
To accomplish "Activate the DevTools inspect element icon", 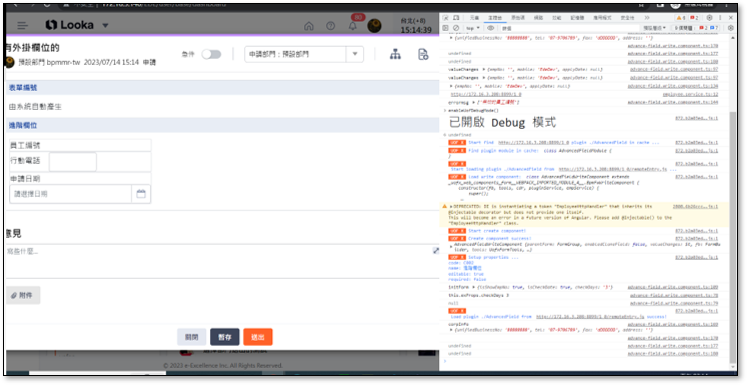I will tap(446, 18).
